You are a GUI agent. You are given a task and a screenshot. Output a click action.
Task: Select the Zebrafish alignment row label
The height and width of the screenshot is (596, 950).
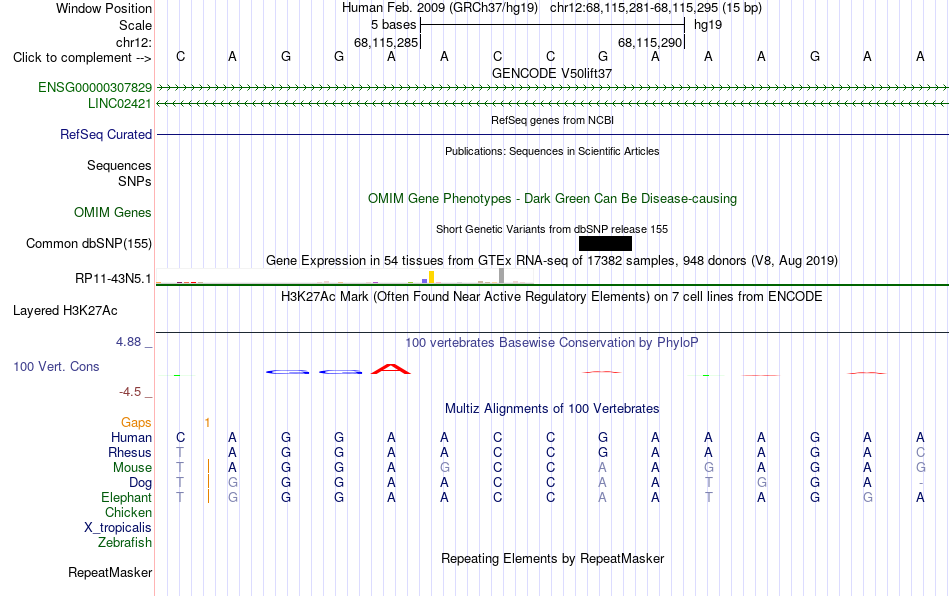point(125,543)
